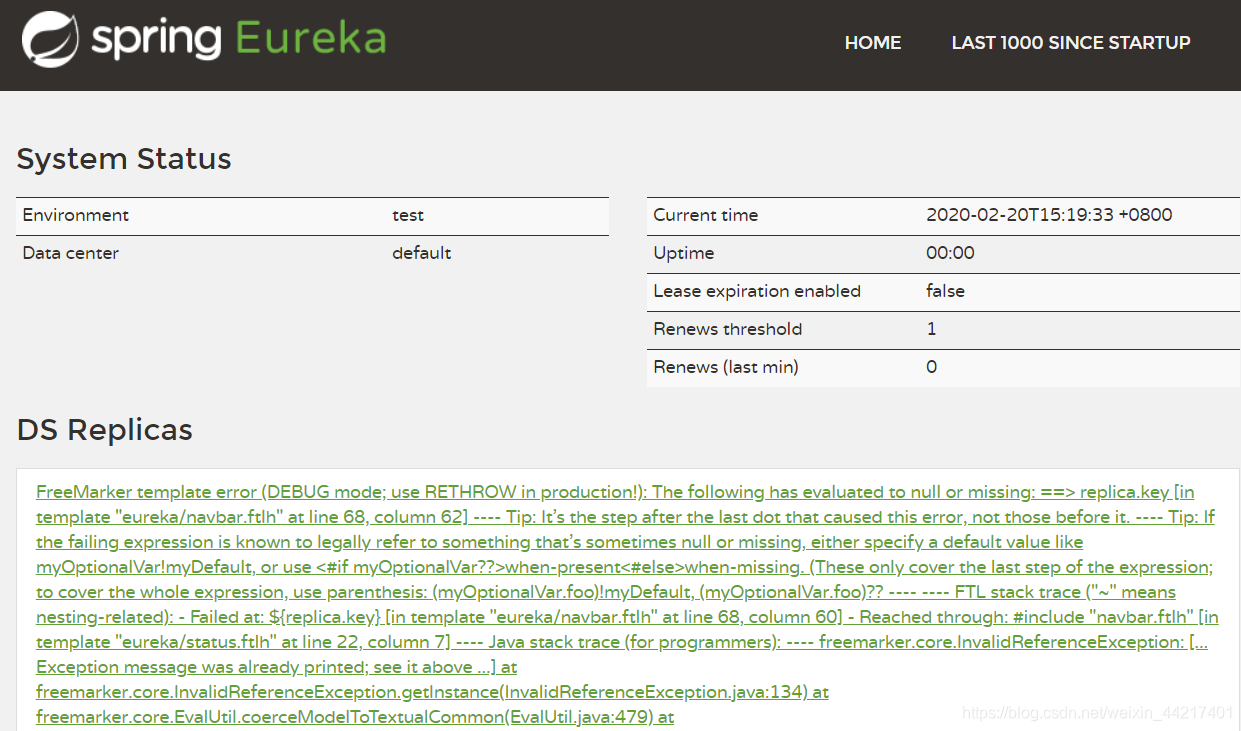Select the DS Replicas heading
The width and height of the screenshot is (1241, 731).
105,430
